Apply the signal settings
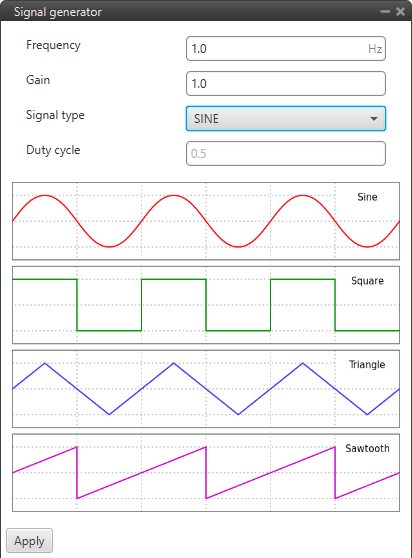The width and height of the screenshot is (412, 558). [30, 541]
